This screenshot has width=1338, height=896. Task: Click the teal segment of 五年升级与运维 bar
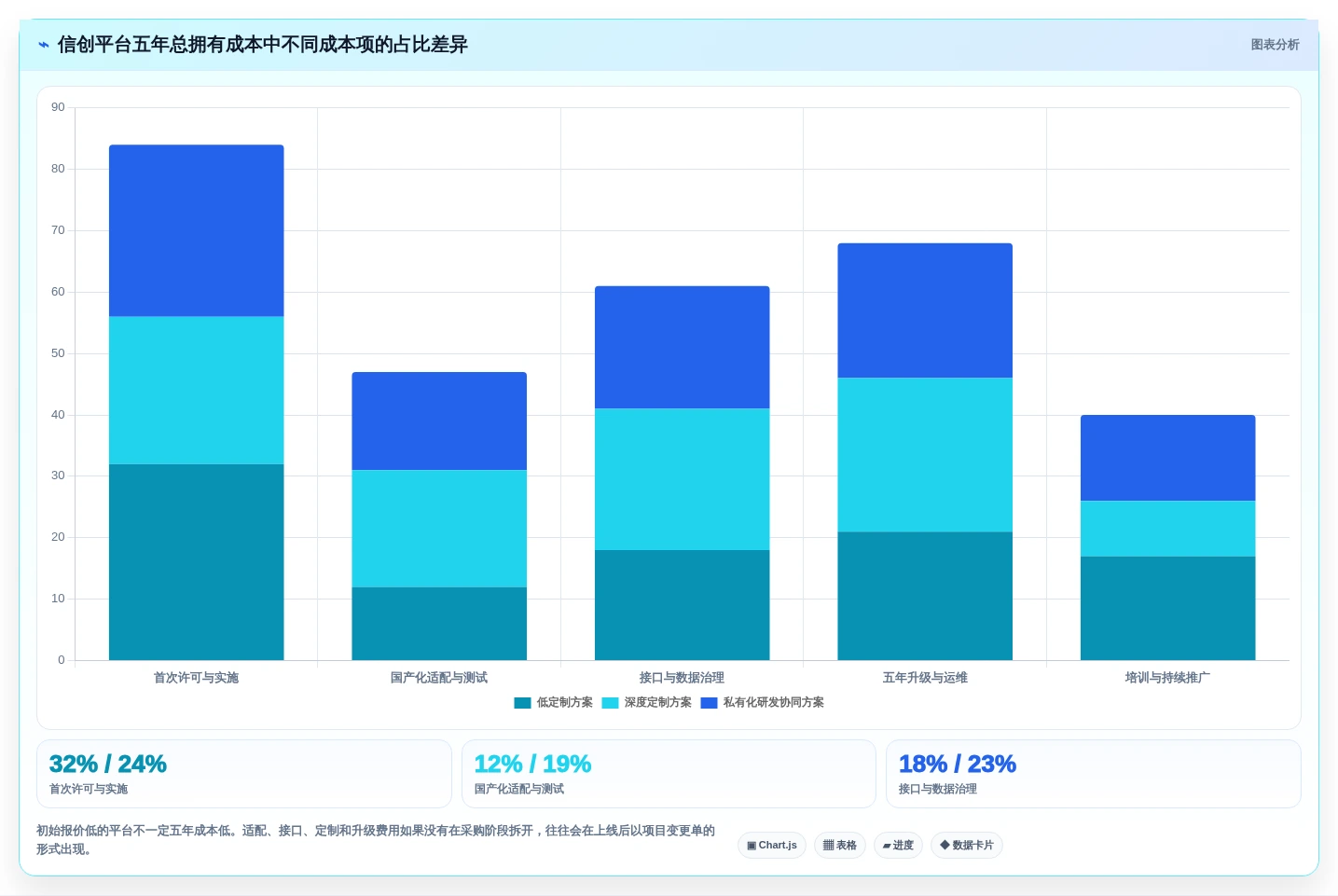click(925, 596)
